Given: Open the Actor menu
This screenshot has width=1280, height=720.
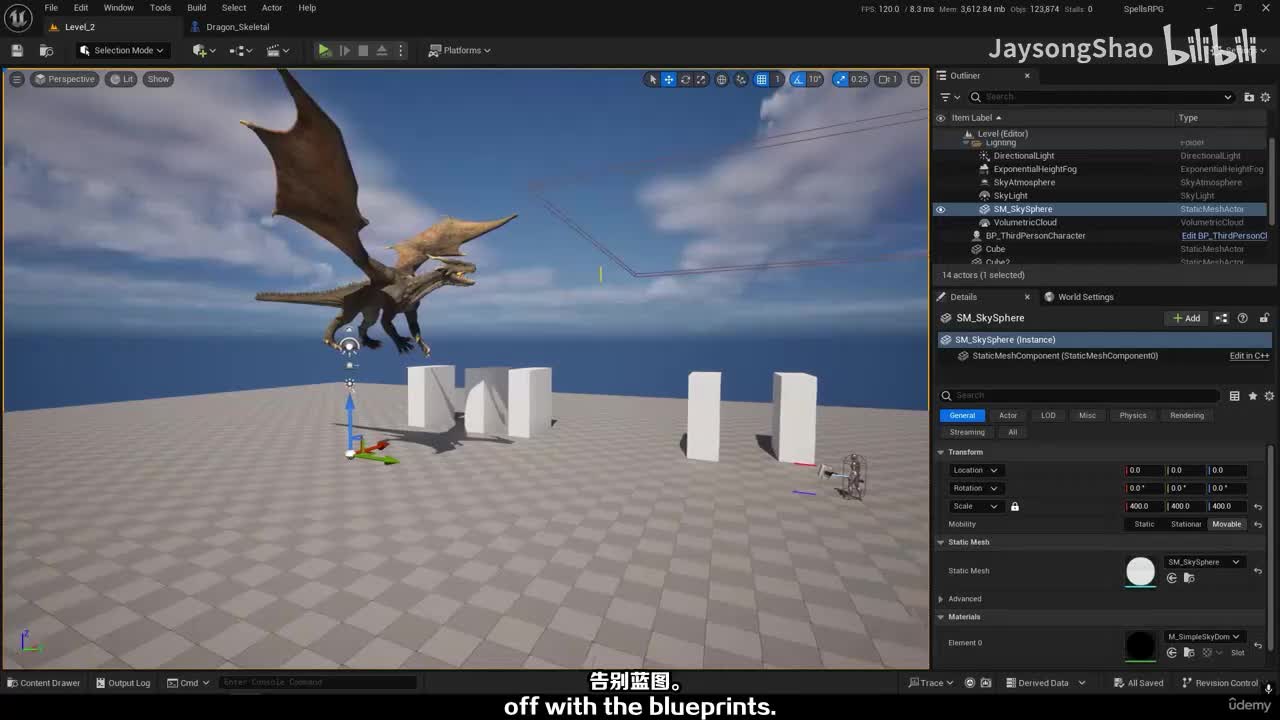Looking at the screenshot, I should (272, 8).
